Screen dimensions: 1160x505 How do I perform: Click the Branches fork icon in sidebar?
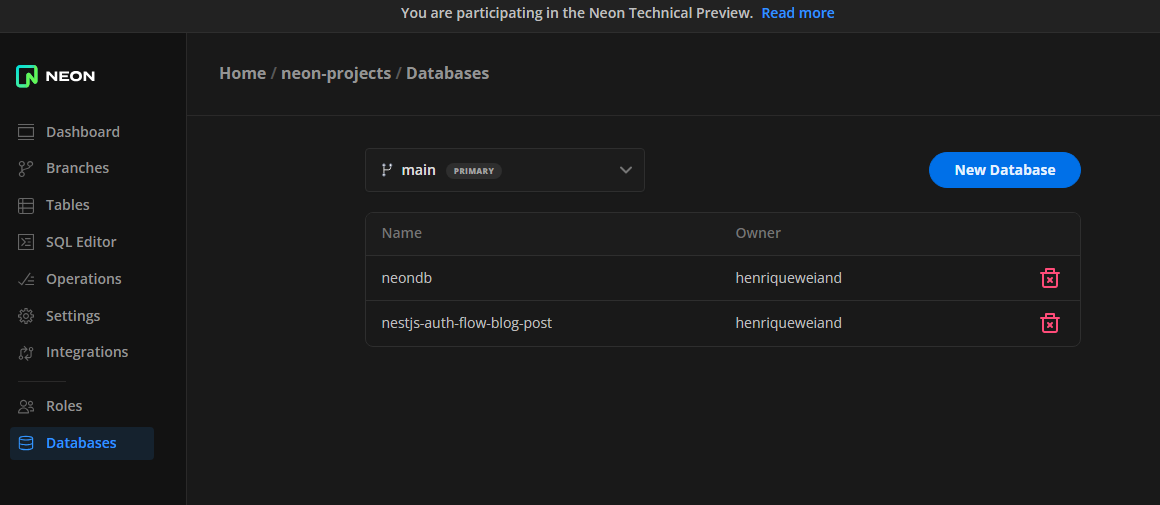[x=26, y=169]
